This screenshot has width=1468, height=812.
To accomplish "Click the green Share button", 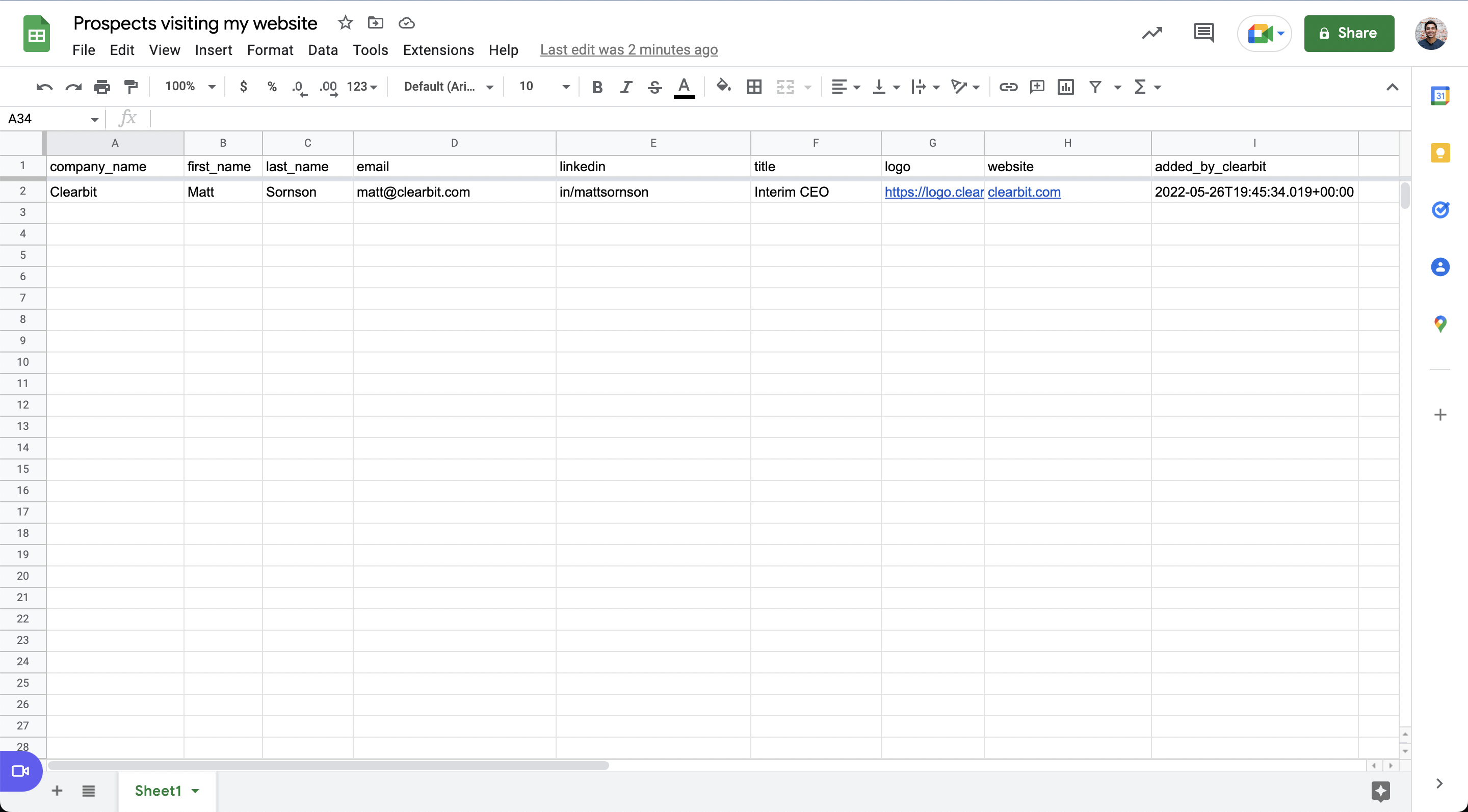I will coord(1349,34).
